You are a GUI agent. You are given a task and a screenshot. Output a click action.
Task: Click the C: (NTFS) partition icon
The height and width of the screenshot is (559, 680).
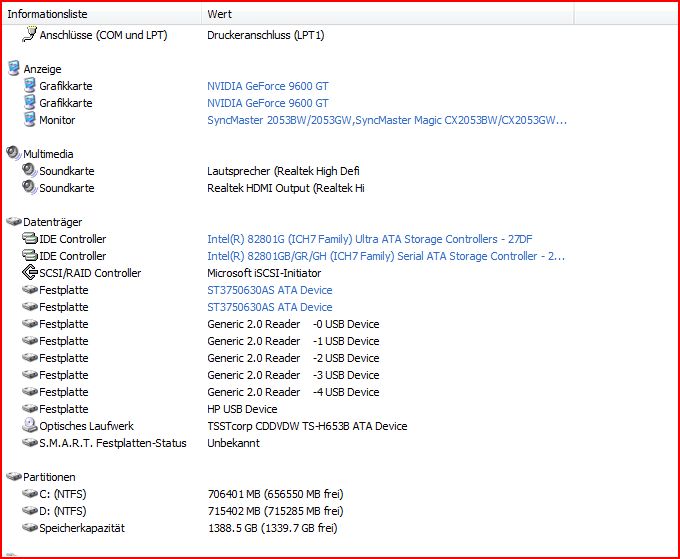click(x=30, y=493)
